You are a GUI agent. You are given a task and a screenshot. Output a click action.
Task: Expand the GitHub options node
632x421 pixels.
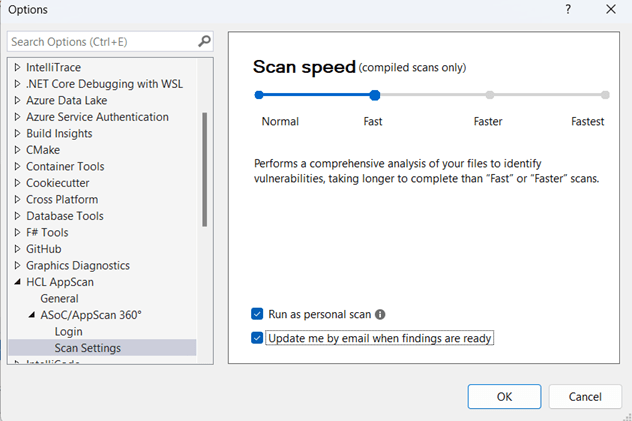[x=17, y=249]
